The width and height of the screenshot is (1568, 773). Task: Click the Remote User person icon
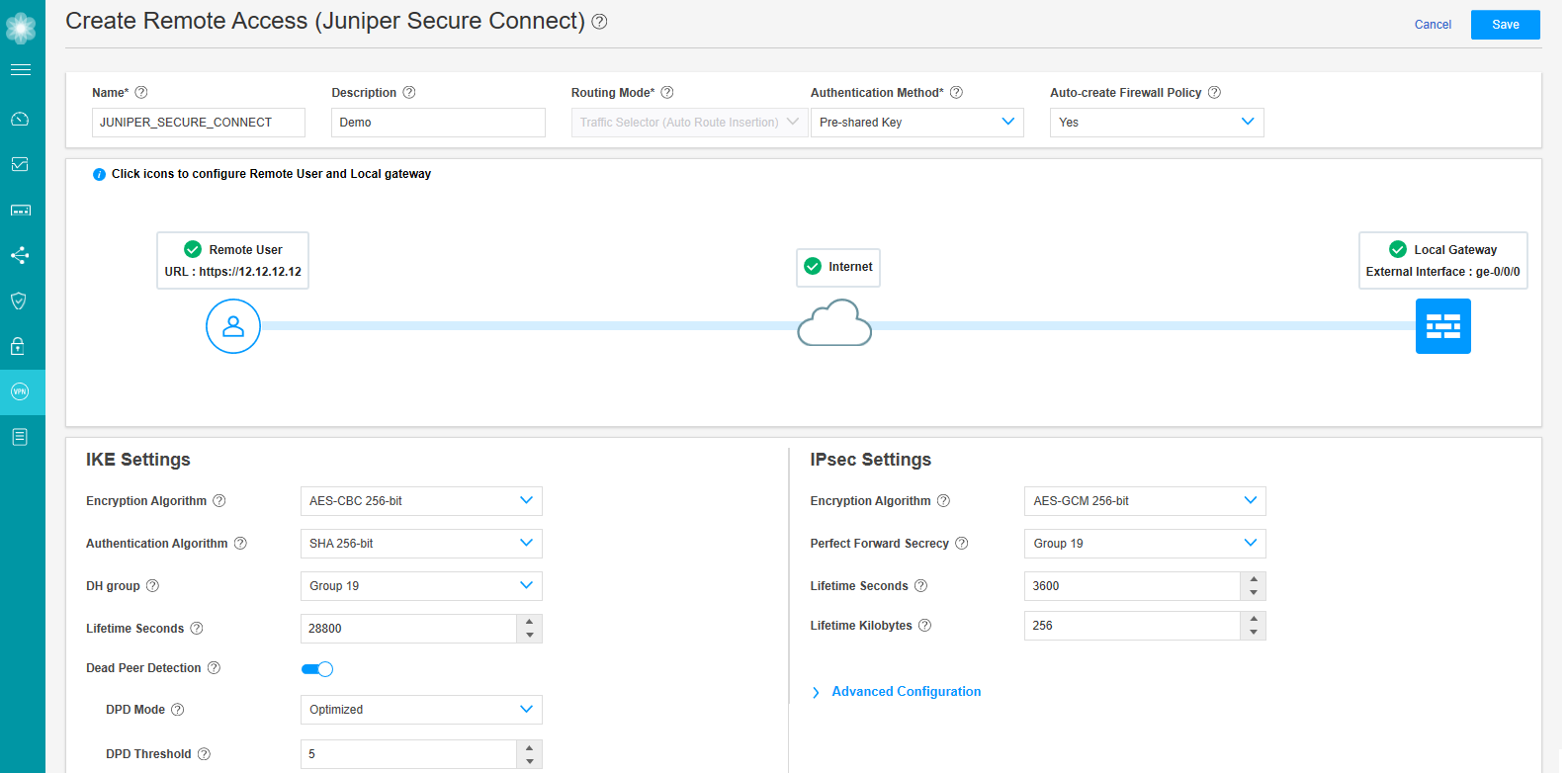pyautogui.click(x=233, y=326)
